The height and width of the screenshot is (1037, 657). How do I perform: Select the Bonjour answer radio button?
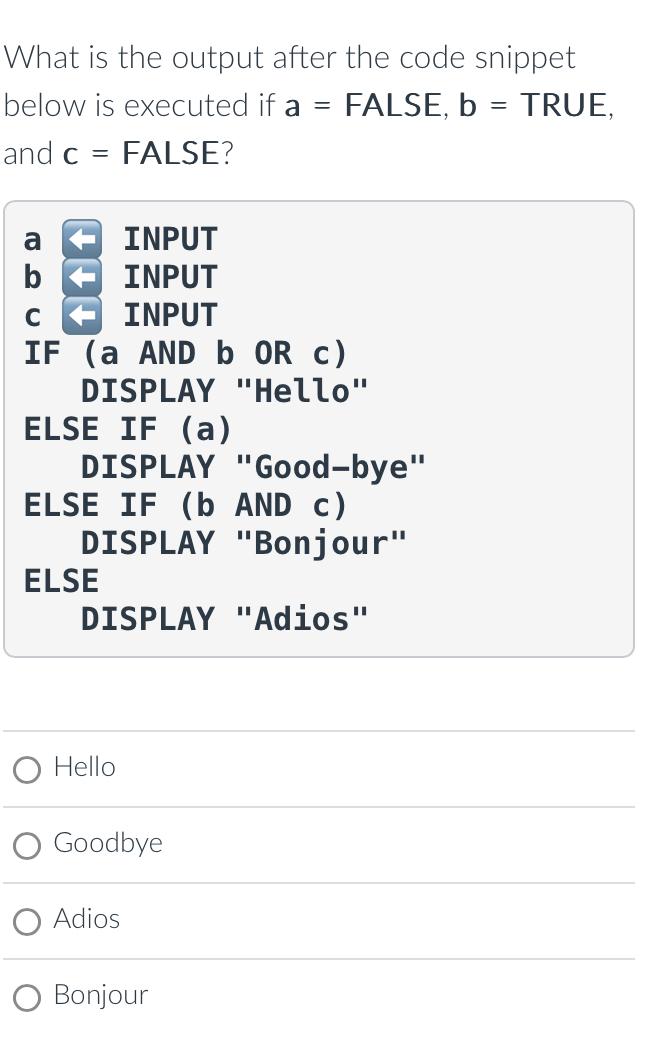pyautogui.click(x=27, y=998)
